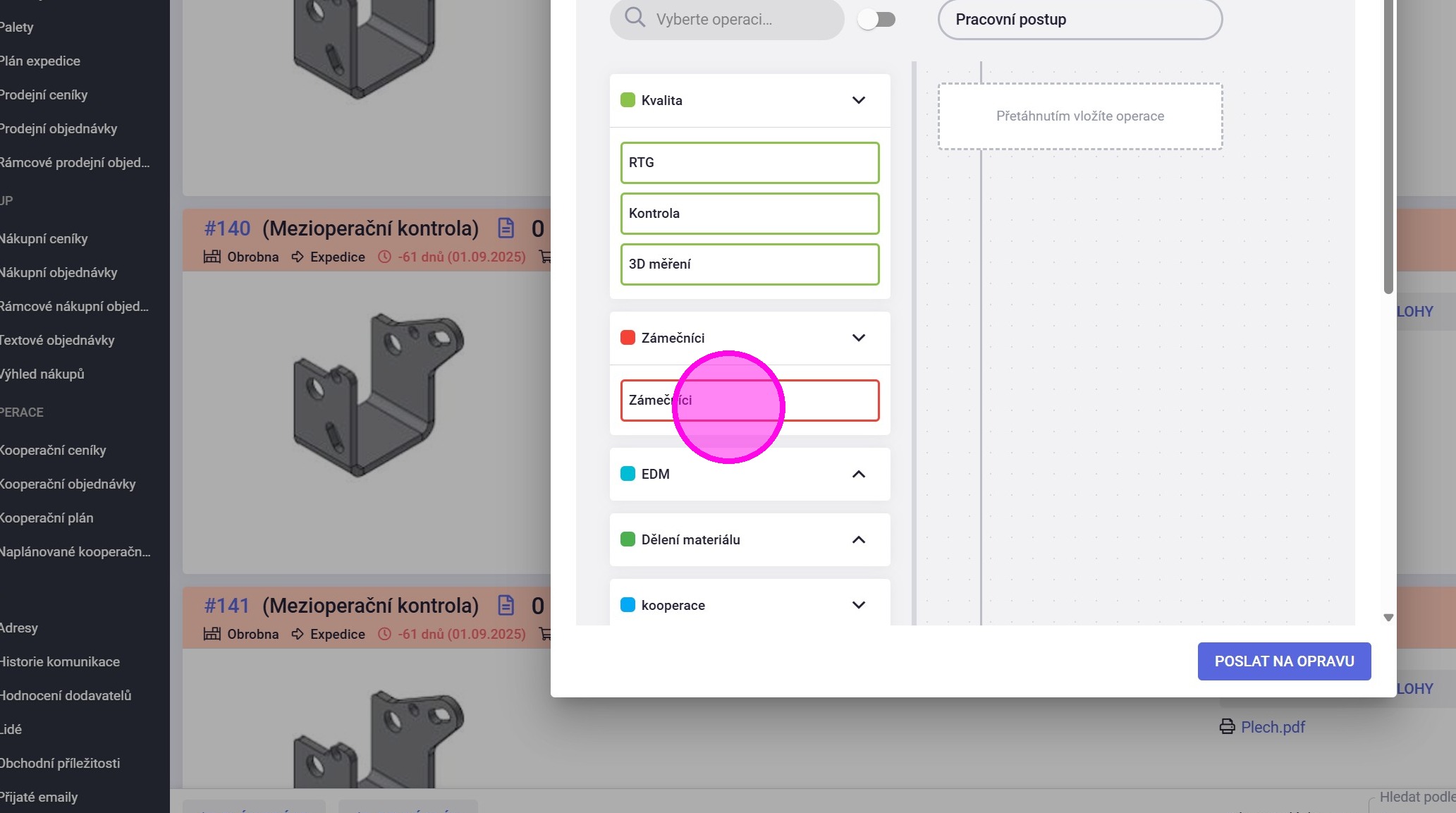Screen dimensions: 1456x813
Task: Click Expedice arrow icon on order #141
Action: point(298,634)
